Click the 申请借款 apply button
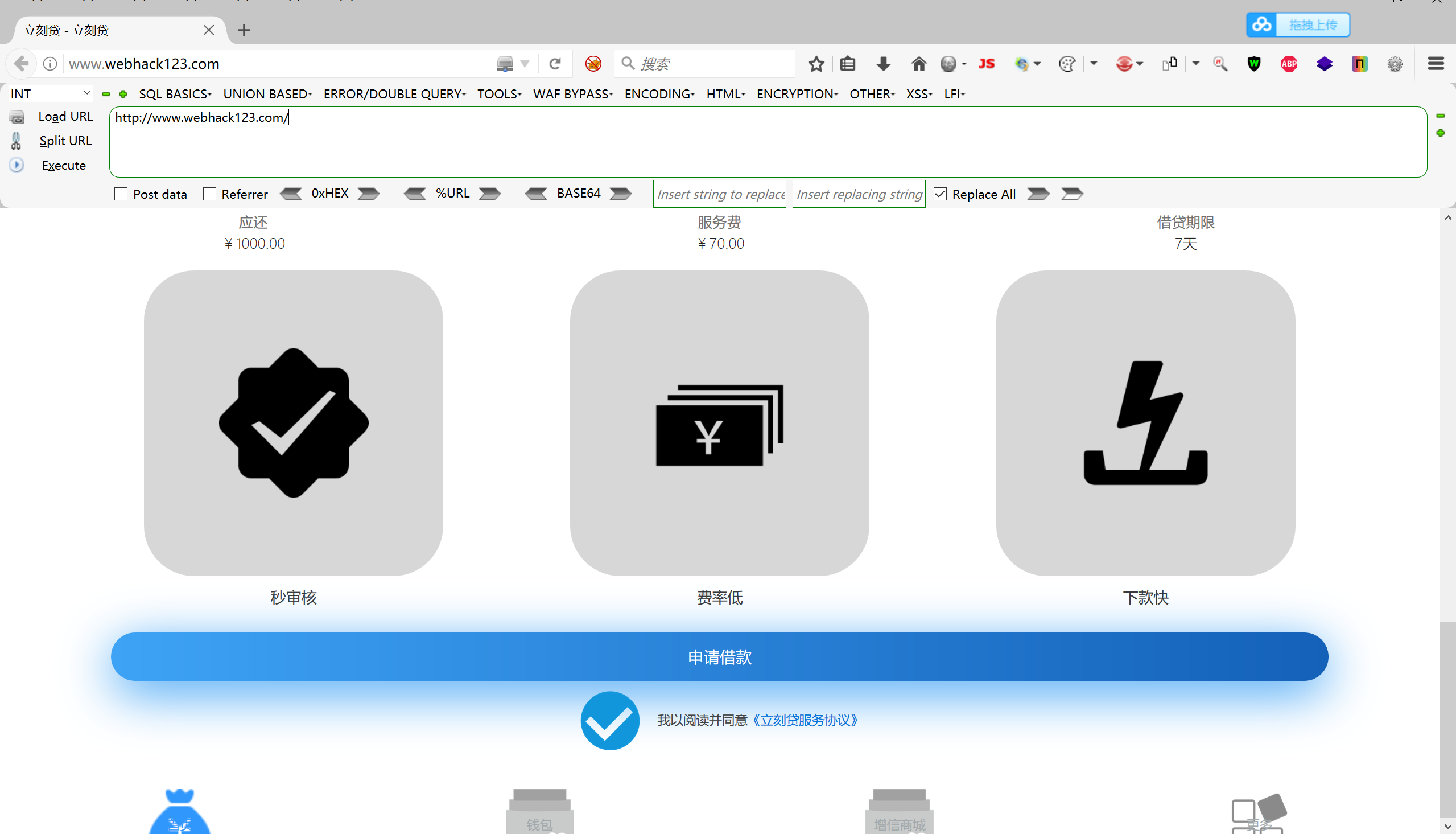Viewport: 1456px width, 834px height. pos(719,656)
